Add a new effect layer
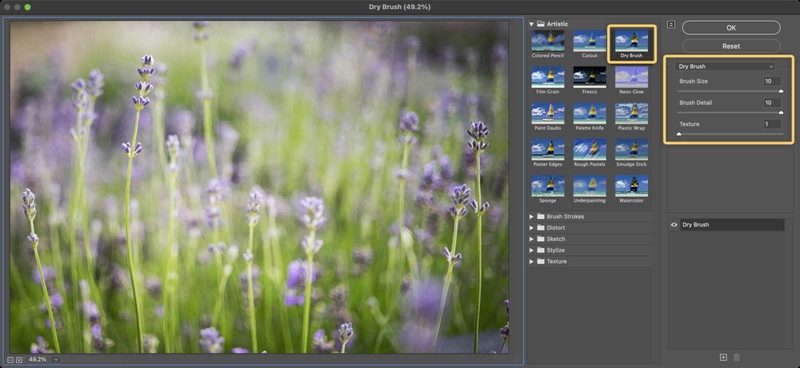800x368 pixels. 723,357
